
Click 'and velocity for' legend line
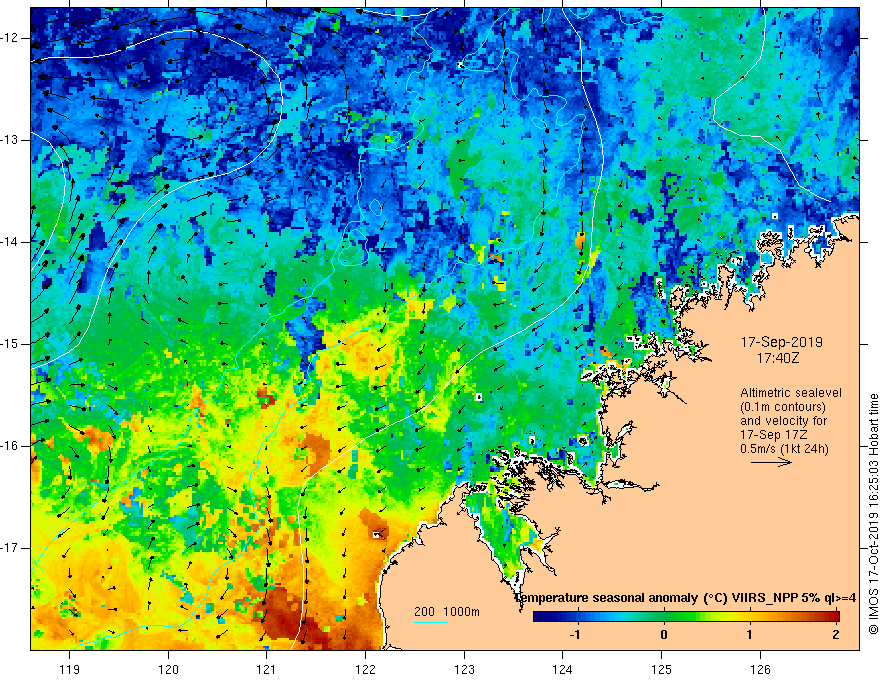point(783,421)
